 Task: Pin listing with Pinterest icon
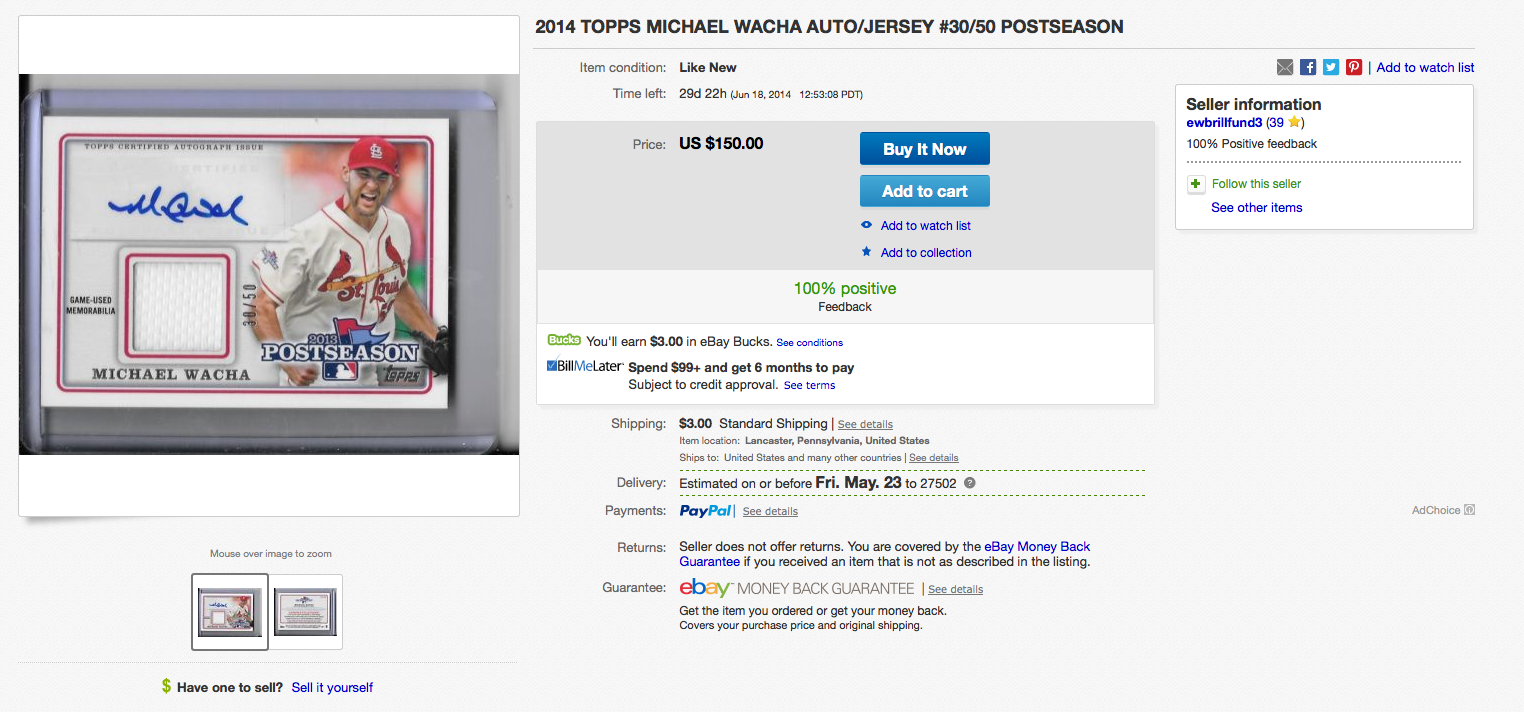(1354, 67)
